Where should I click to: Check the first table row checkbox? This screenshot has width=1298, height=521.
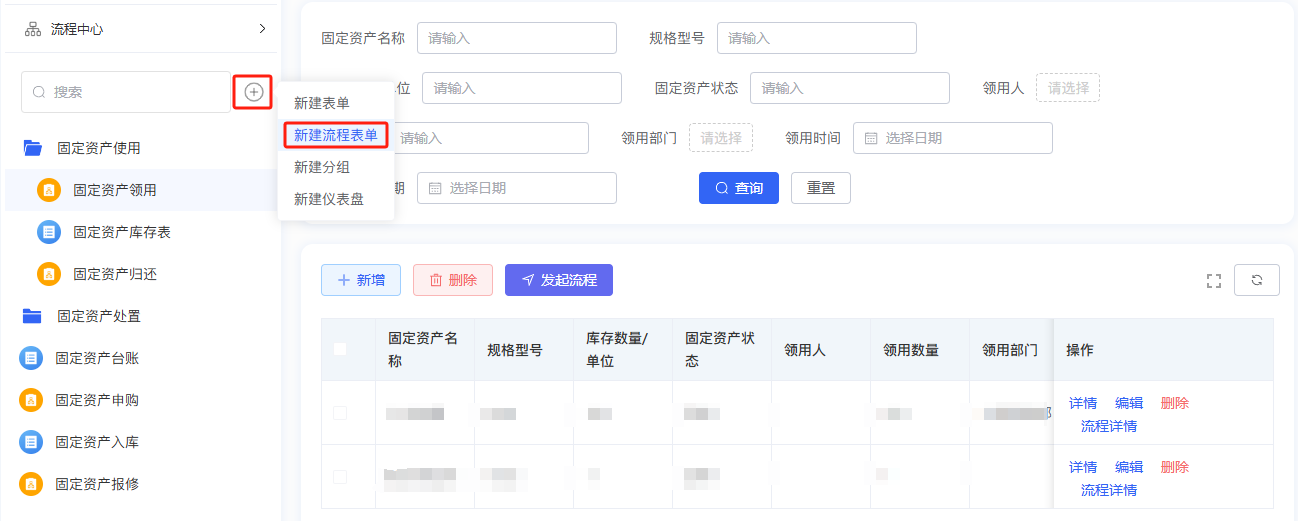tap(340, 413)
